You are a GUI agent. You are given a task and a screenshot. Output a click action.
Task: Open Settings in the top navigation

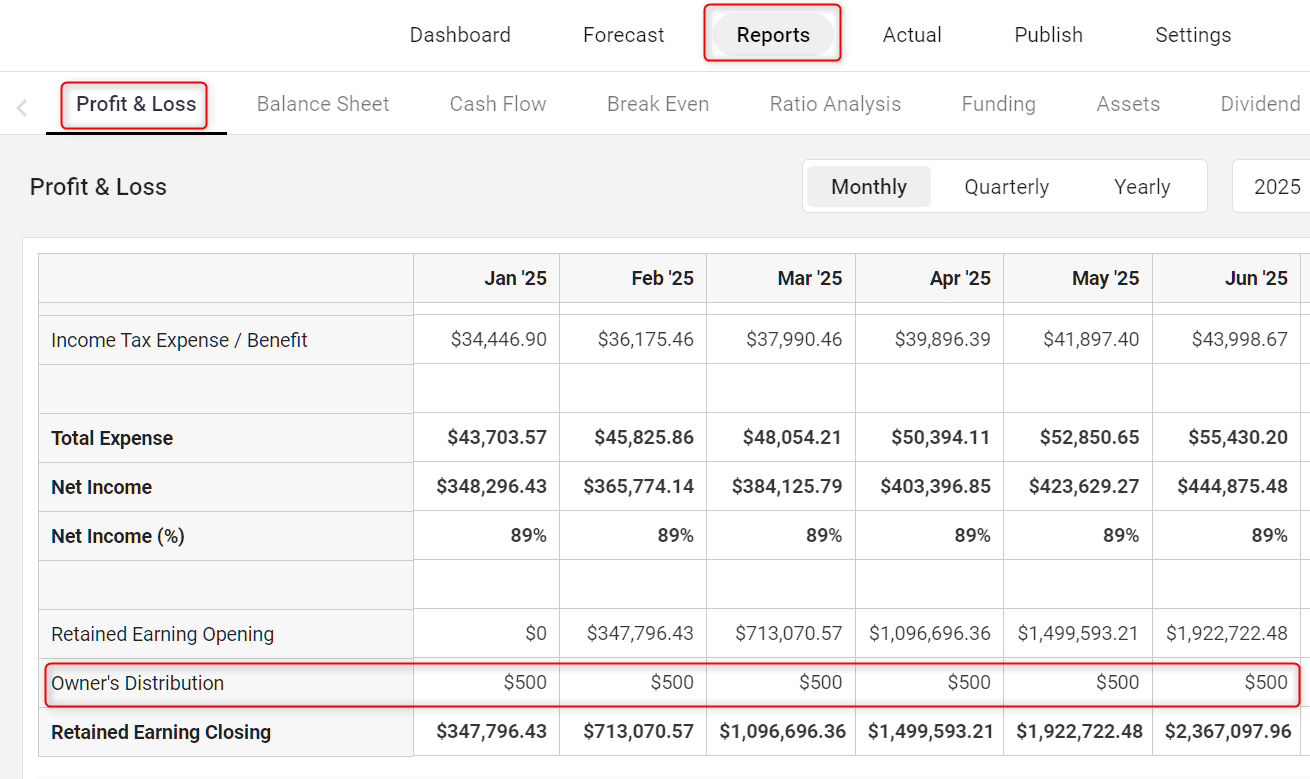pyautogui.click(x=1192, y=35)
